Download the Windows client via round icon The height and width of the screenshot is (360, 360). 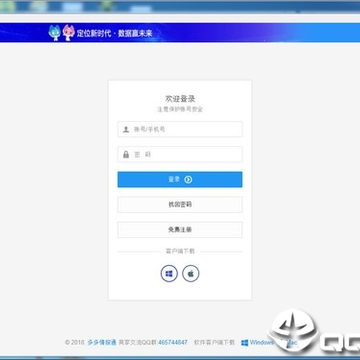tap(169, 274)
